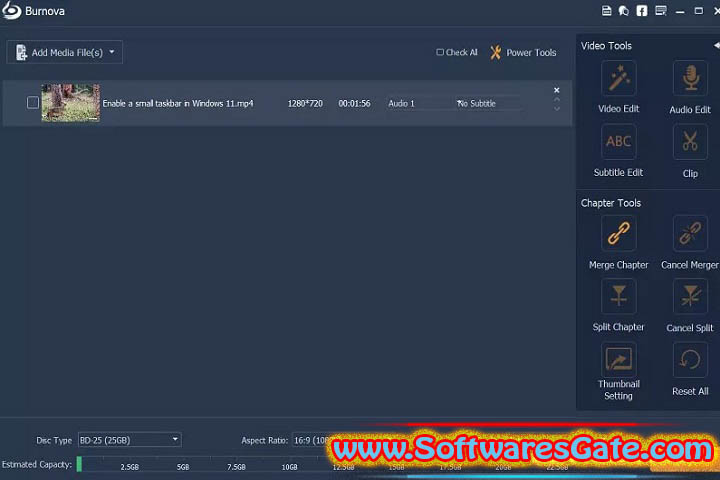Remove the video file with X button

557,90
